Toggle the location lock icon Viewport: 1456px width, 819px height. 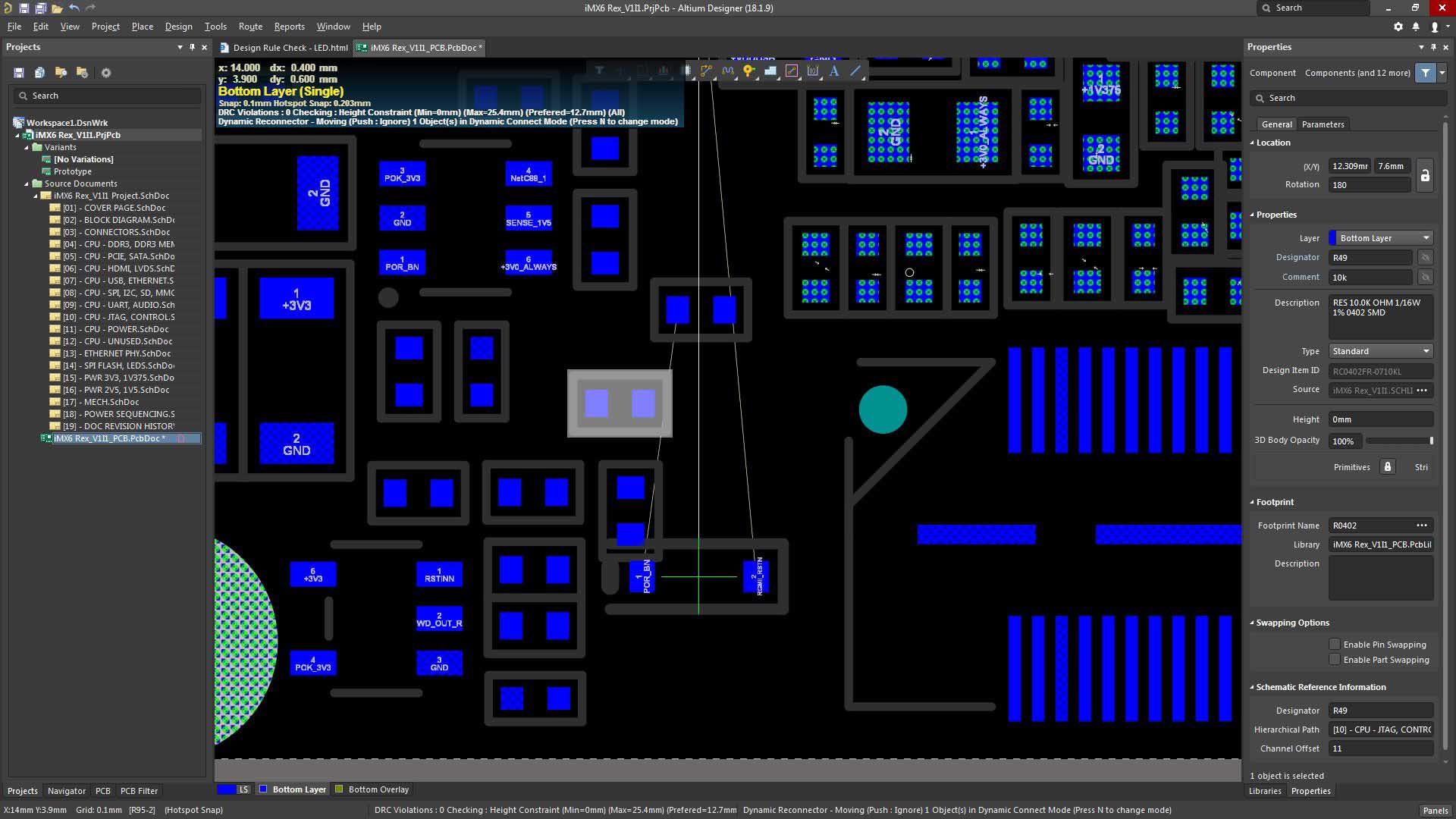[x=1425, y=175]
